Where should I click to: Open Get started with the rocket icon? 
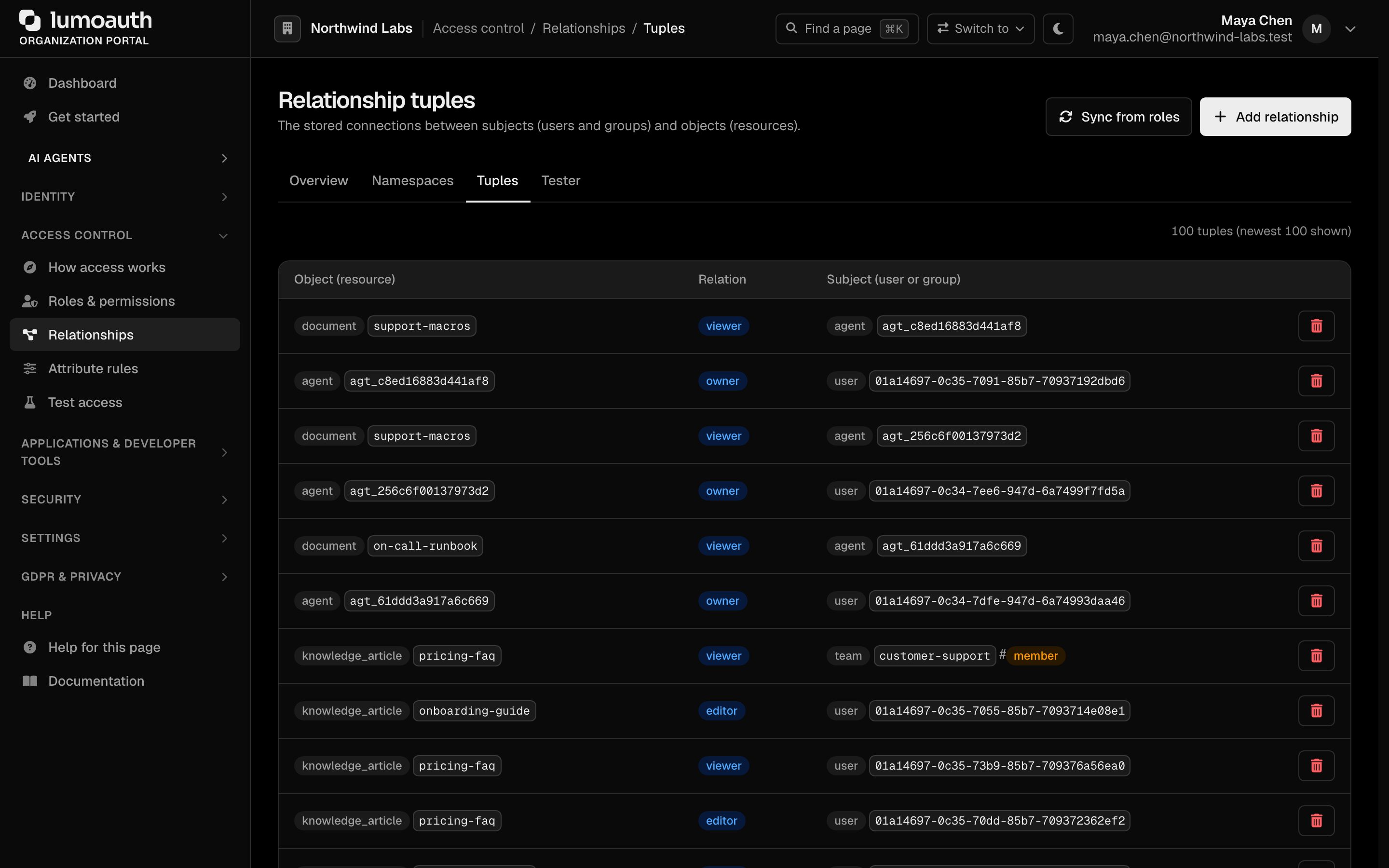[124, 117]
